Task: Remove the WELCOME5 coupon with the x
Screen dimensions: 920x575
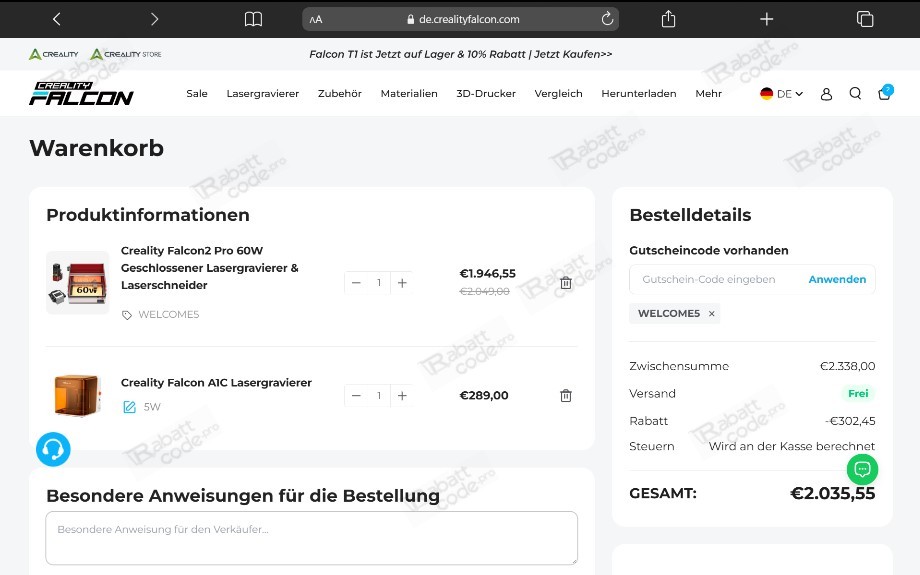Action: tap(711, 314)
